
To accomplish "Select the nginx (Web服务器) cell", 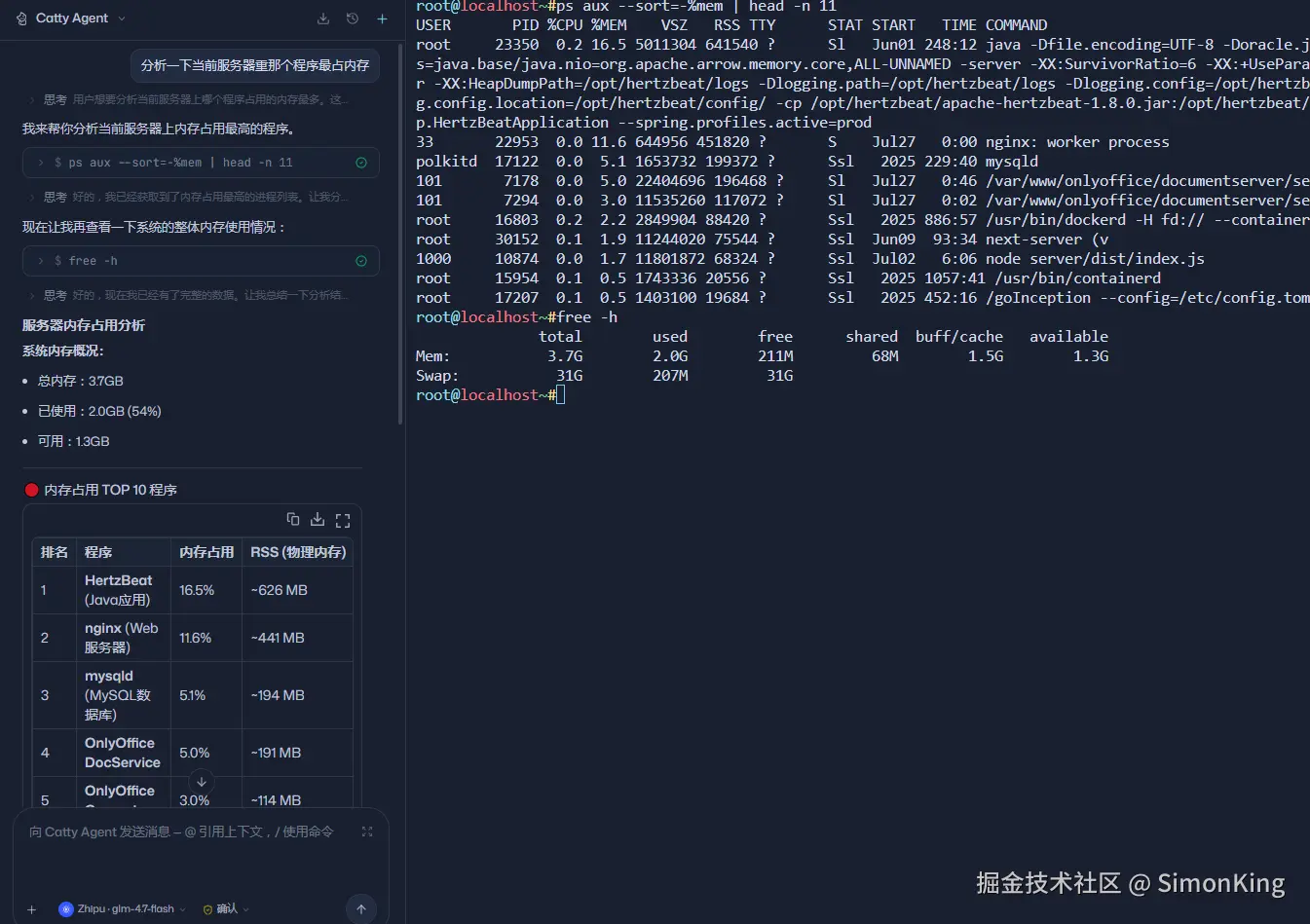I will tap(124, 638).
